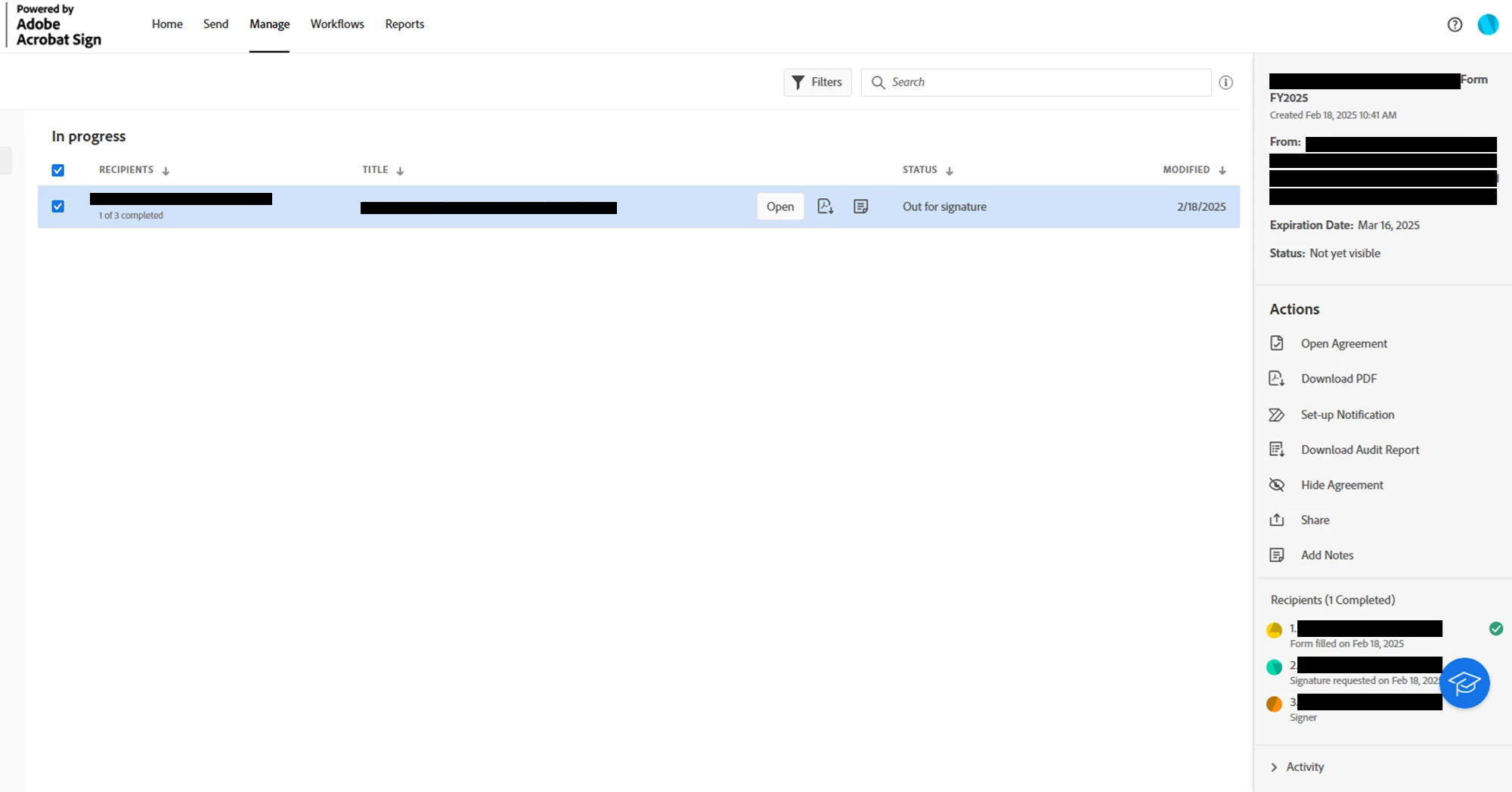Viewport: 1512px width, 792px height.
Task: Open the help question mark icon
Action: click(x=1455, y=24)
